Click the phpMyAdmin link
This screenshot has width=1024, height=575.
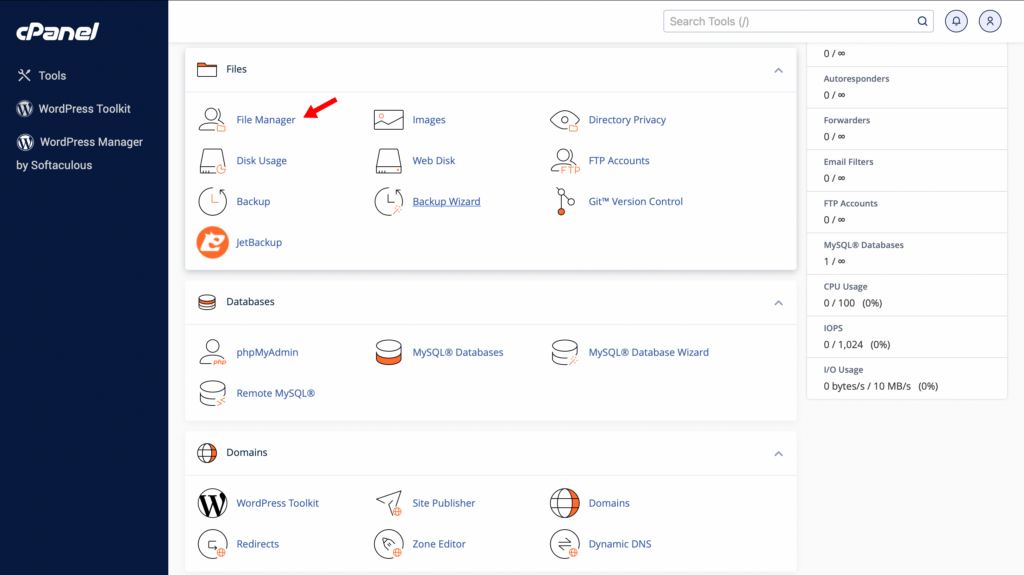click(x=267, y=352)
